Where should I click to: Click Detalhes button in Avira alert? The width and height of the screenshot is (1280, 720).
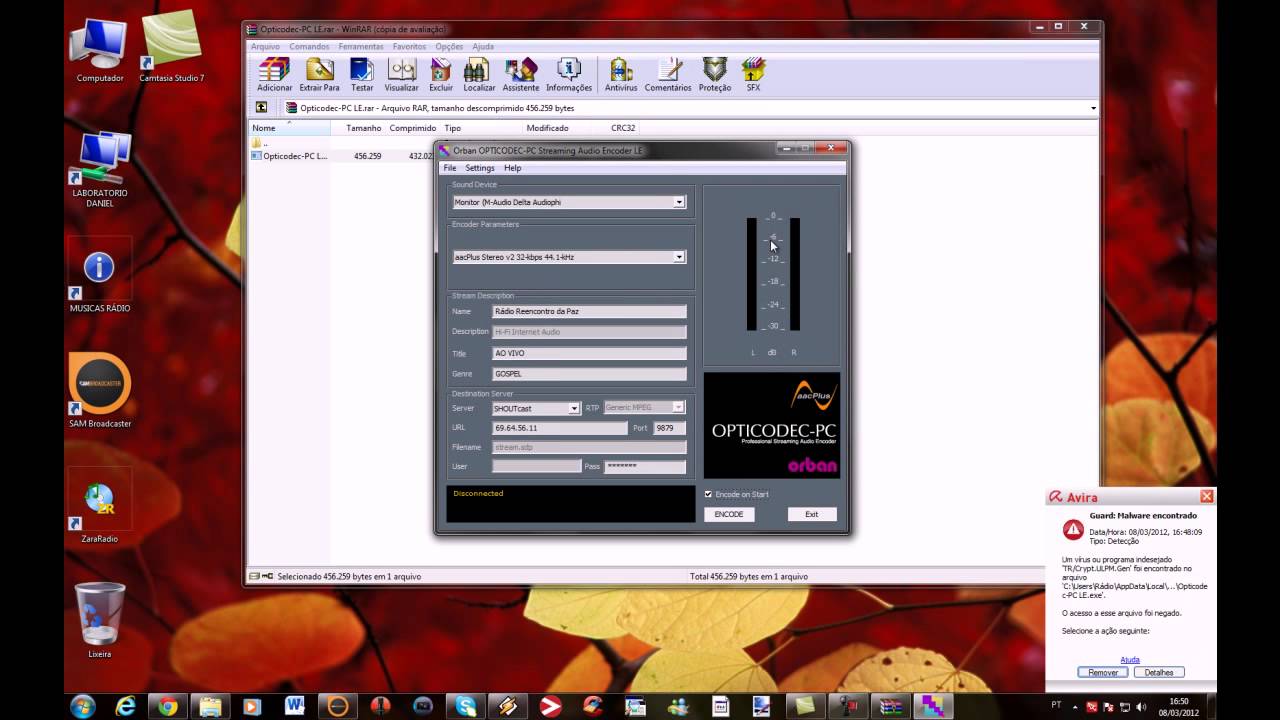click(1159, 672)
